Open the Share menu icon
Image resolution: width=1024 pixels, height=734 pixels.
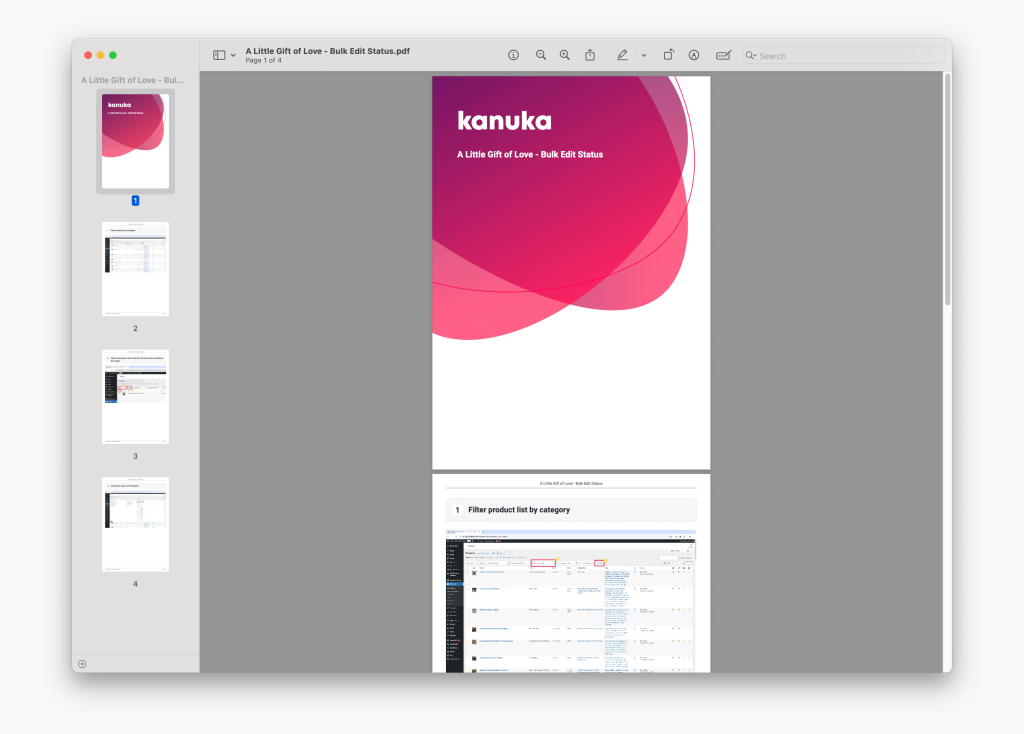[590, 56]
